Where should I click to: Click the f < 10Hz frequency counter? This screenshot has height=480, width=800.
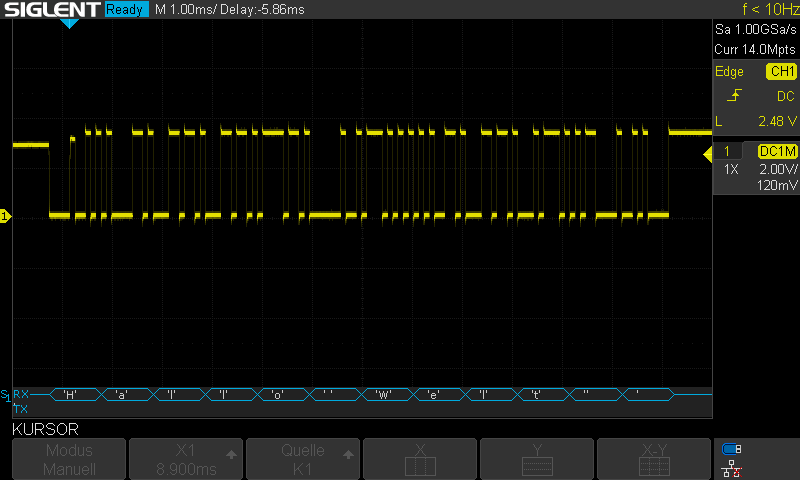[771, 9]
